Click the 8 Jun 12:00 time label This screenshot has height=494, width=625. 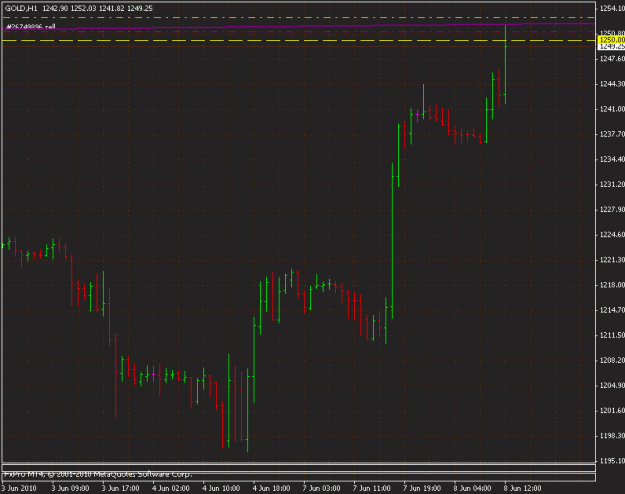522,488
